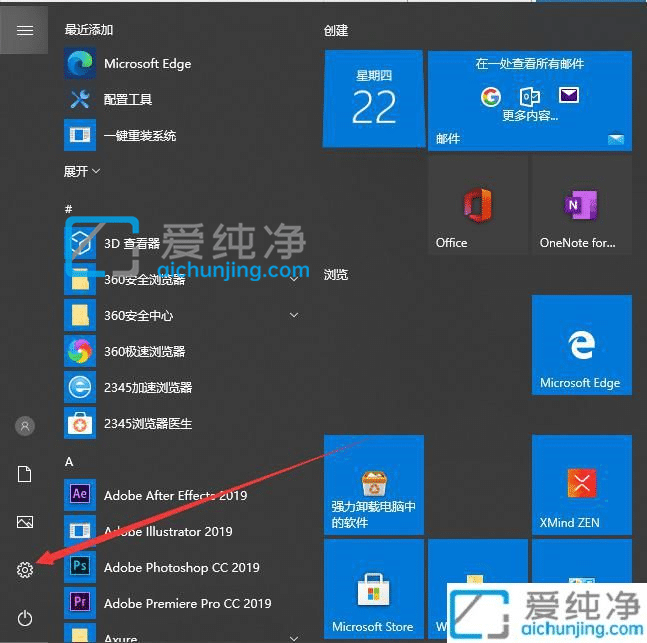647x643 pixels.
Task: Click the 360极速浏览器 label
Action: (x=145, y=352)
